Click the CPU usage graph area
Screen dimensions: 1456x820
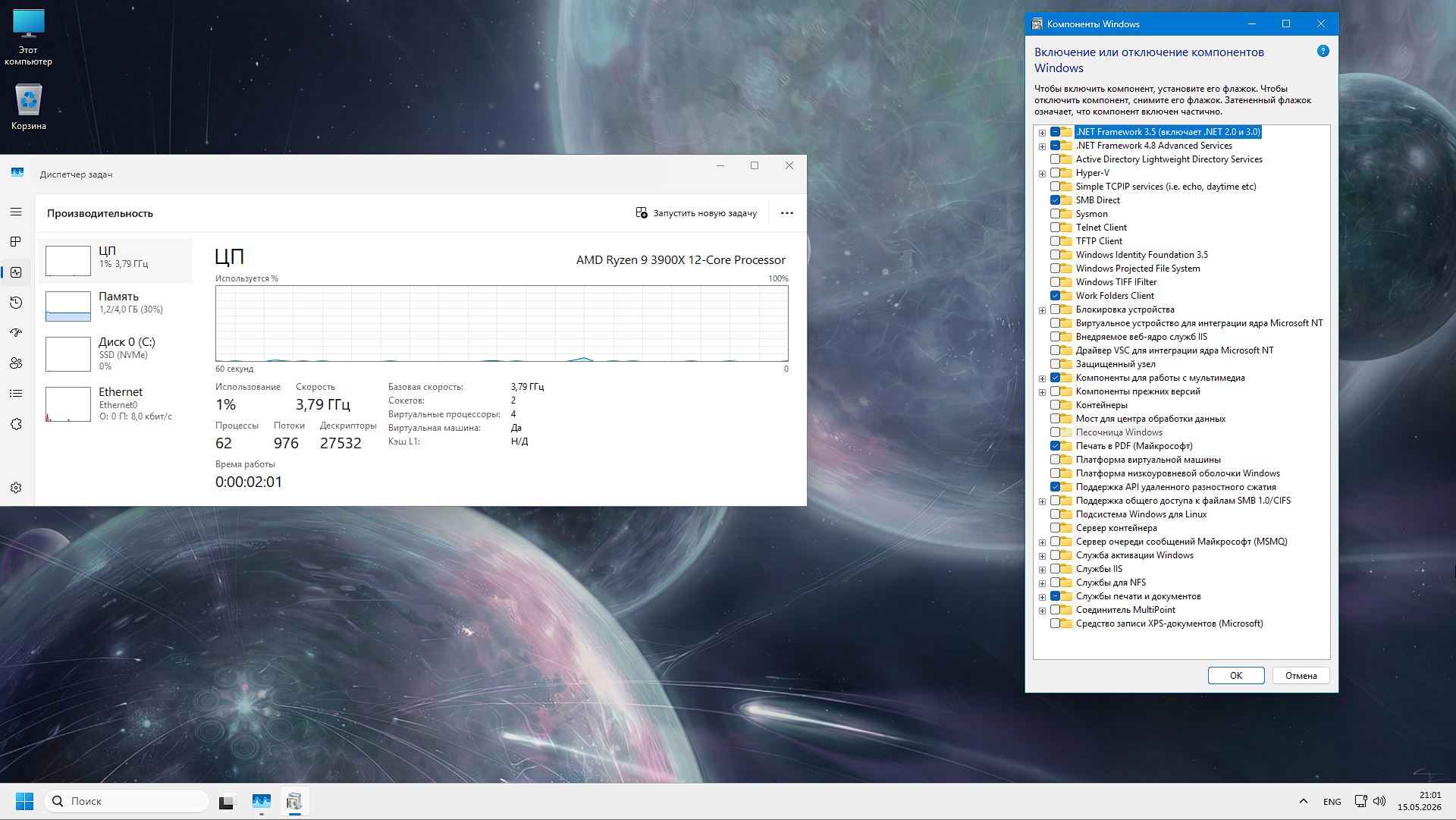coord(502,323)
